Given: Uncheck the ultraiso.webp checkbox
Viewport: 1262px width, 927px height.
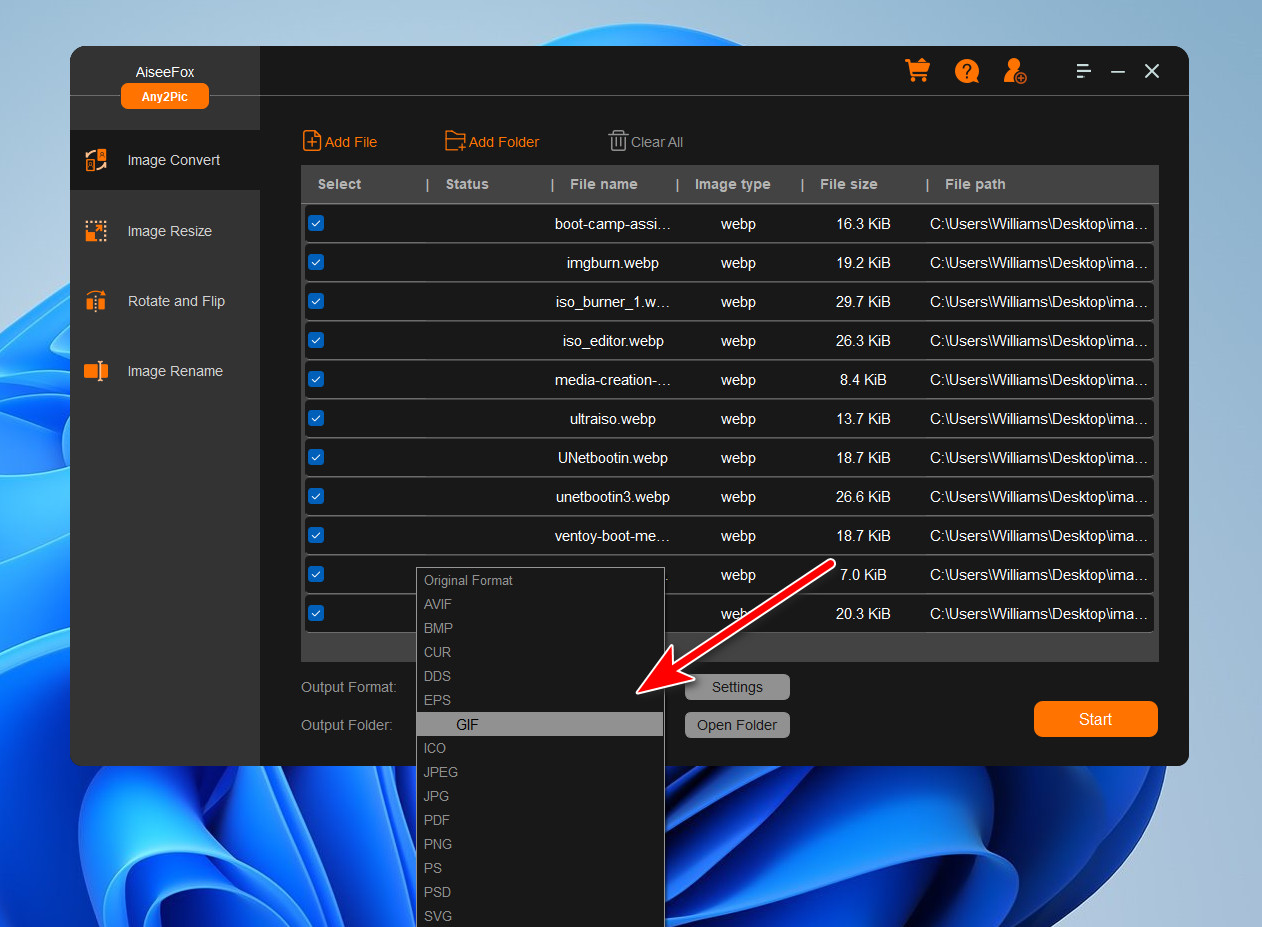Looking at the screenshot, I should pyautogui.click(x=316, y=418).
